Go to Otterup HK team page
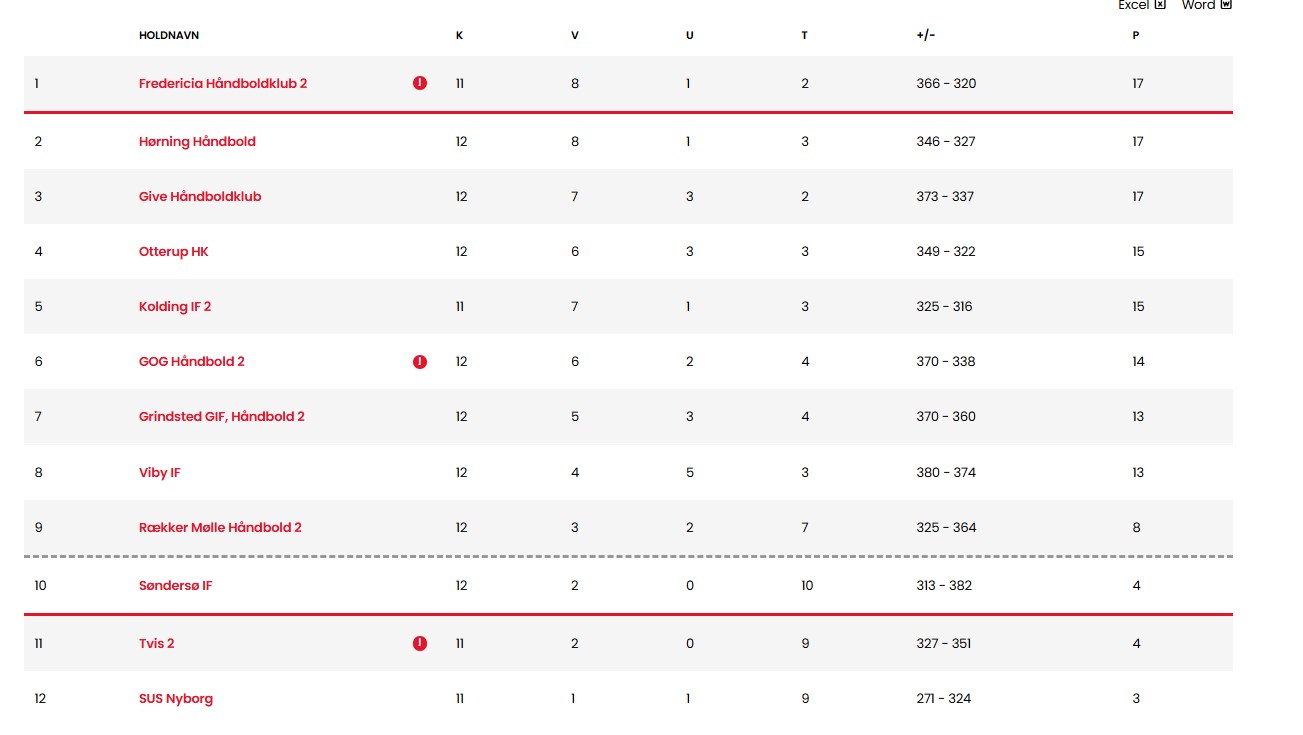1303x735 pixels. (173, 252)
